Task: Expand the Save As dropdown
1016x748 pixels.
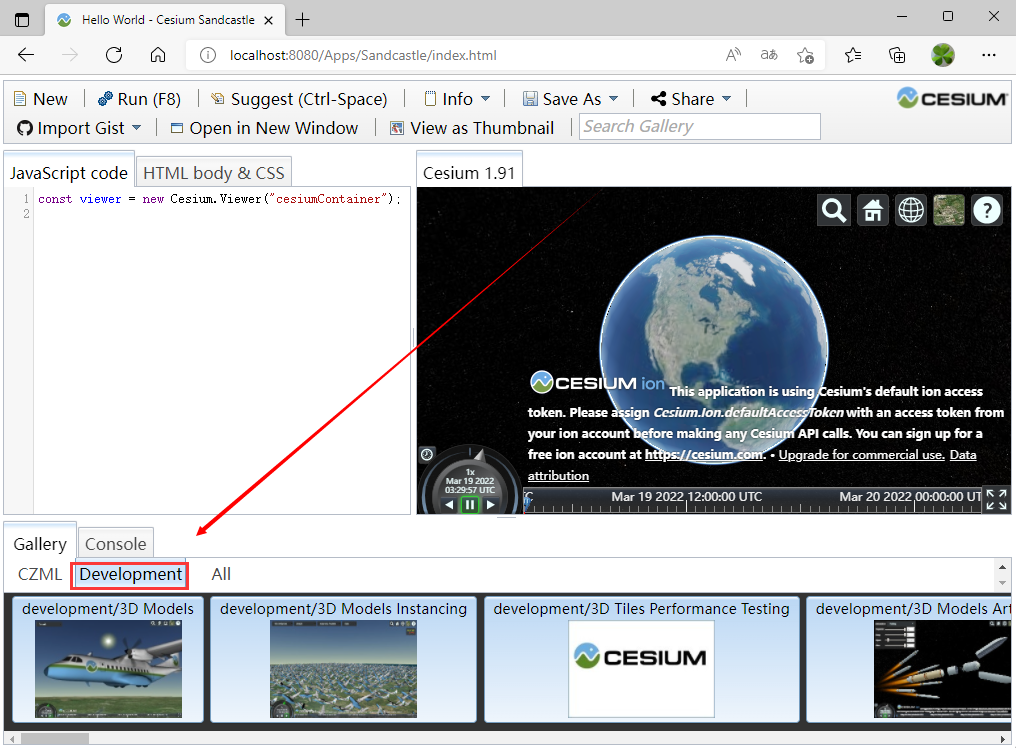Action: pyautogui.click(x=570, y=98)
